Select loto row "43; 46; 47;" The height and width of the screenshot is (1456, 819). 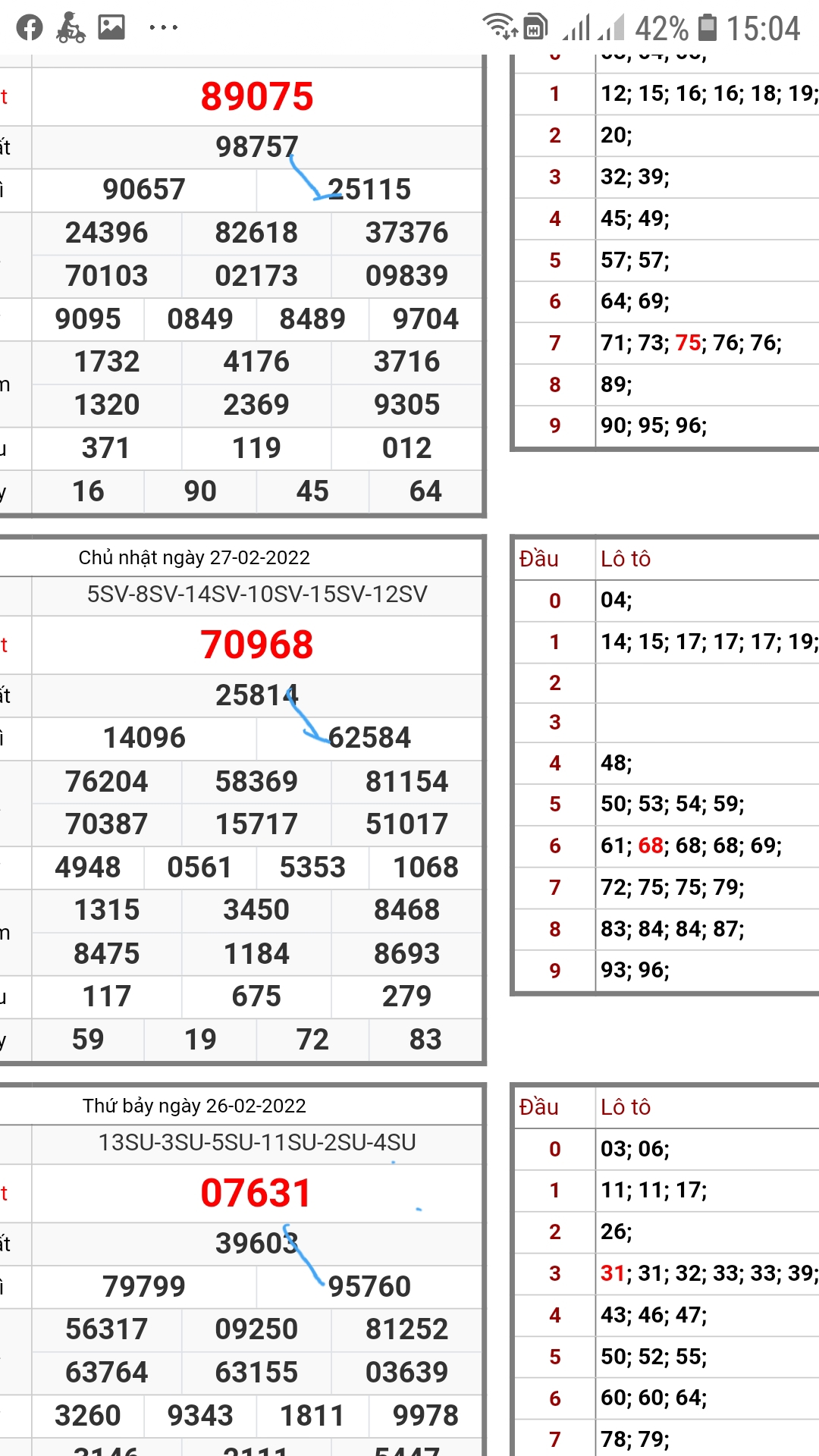pos(654,1316)
